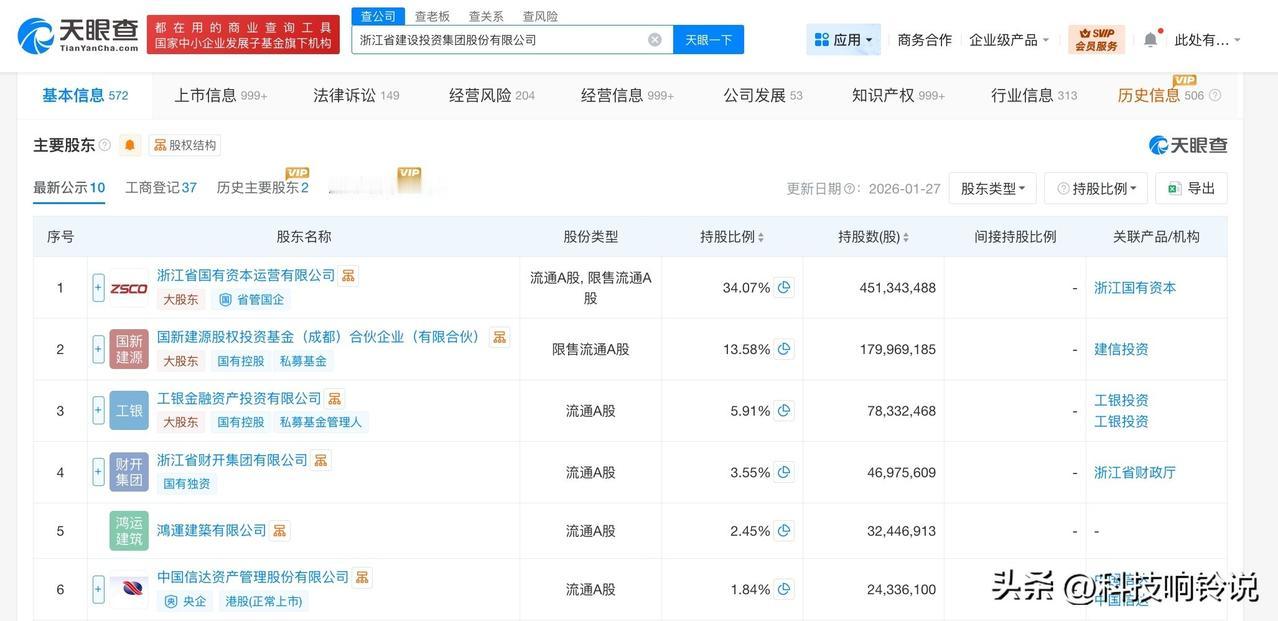Viewport: 1278px width, 621px height.
Task: Select the 历史主要股东 2 sub-tab
Action: click(x=263, y=187)
